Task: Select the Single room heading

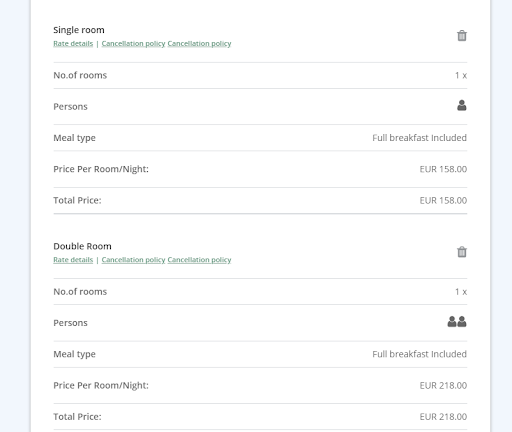Action: (79, 30)
